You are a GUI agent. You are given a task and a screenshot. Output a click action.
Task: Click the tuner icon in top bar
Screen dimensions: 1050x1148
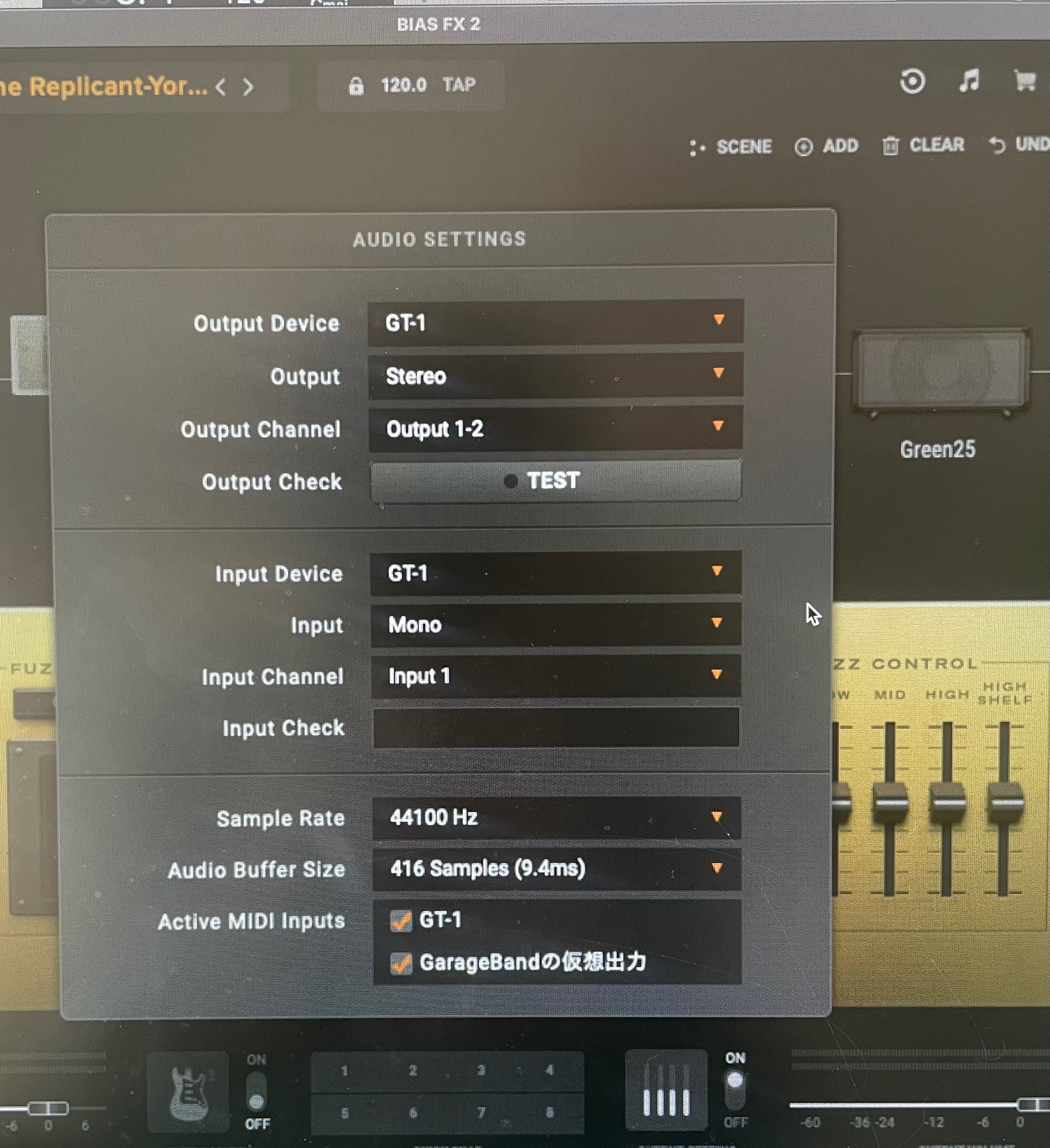(x=912, y=81)
